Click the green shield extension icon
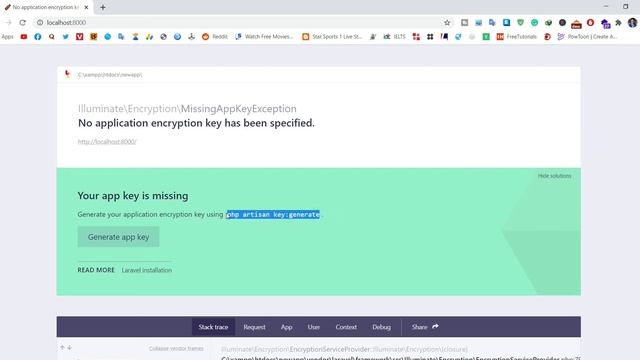The height and width of the screenshot is (360, 640). 520,23
